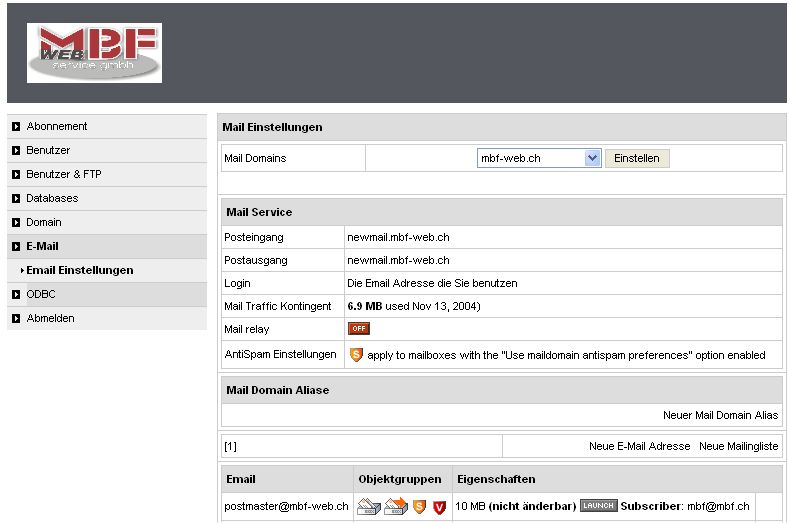Click the mailbox icon for postmaster@mbf-web.ch
This screenshot has height=523, width=790.
coord(368,507)
